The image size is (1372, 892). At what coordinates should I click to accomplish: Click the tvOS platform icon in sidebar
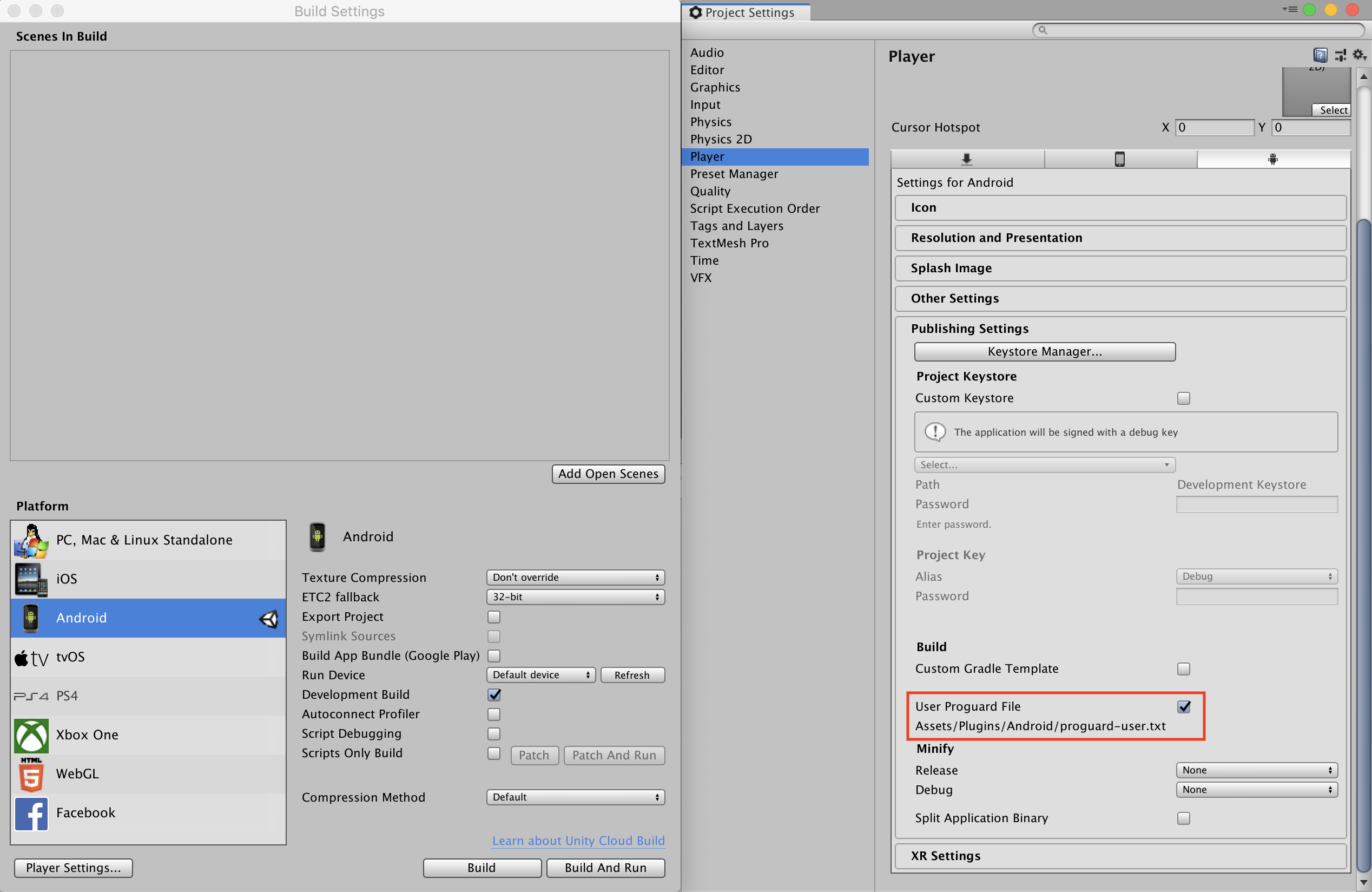[x=30, y=656]
